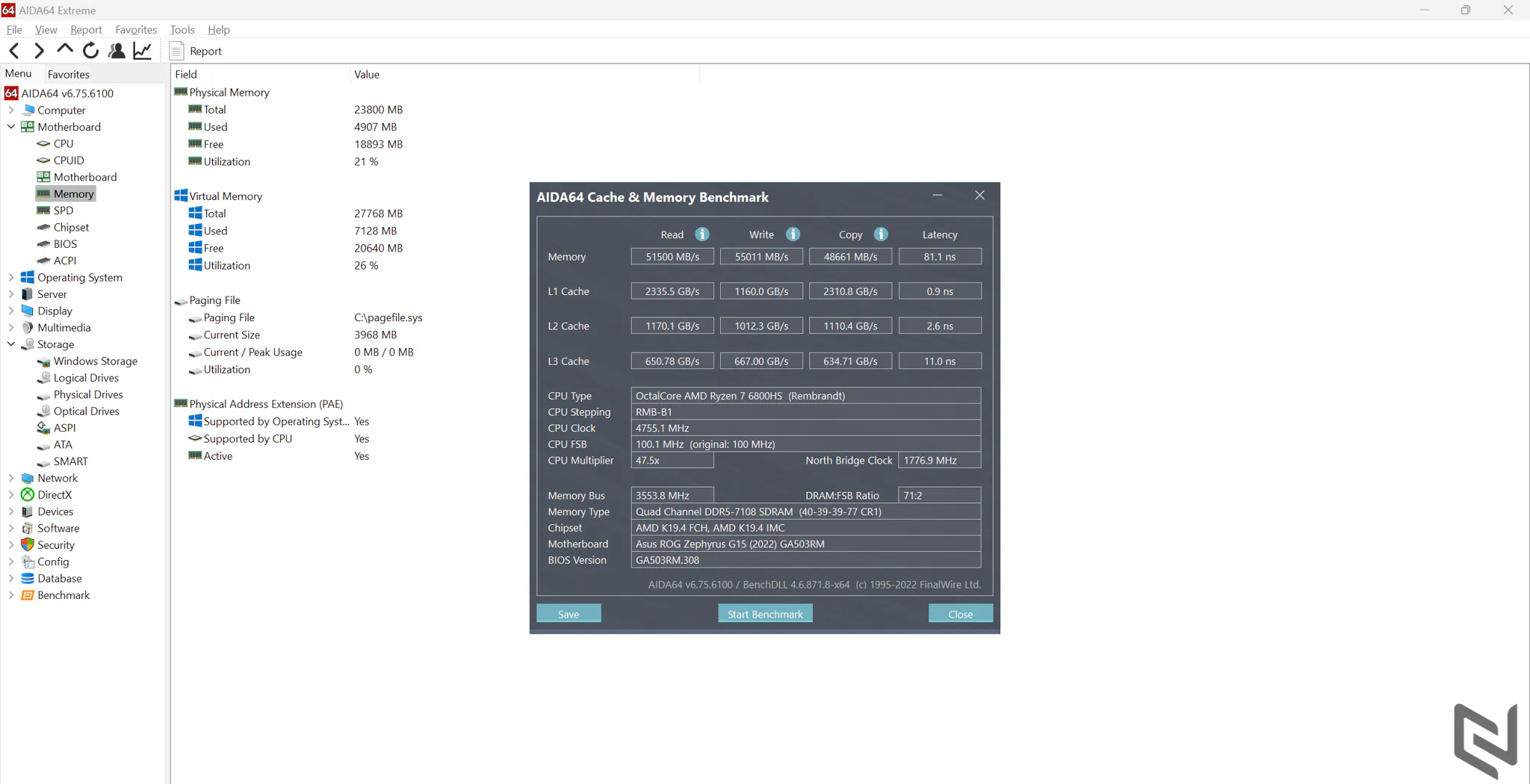Click the Write info icon

793,234
